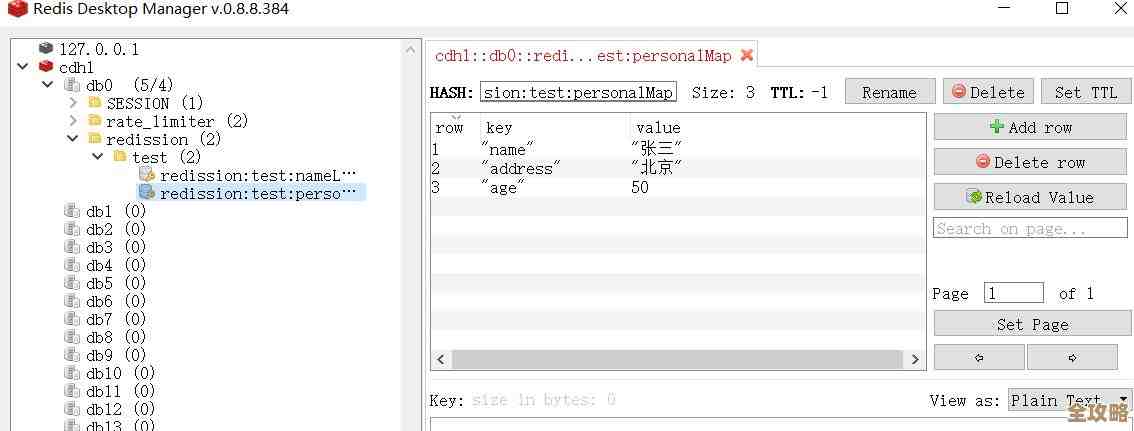Click the Search on page field
Image resolution: width=1134 pixels, height=431 pixels.
coord(1030,229)
